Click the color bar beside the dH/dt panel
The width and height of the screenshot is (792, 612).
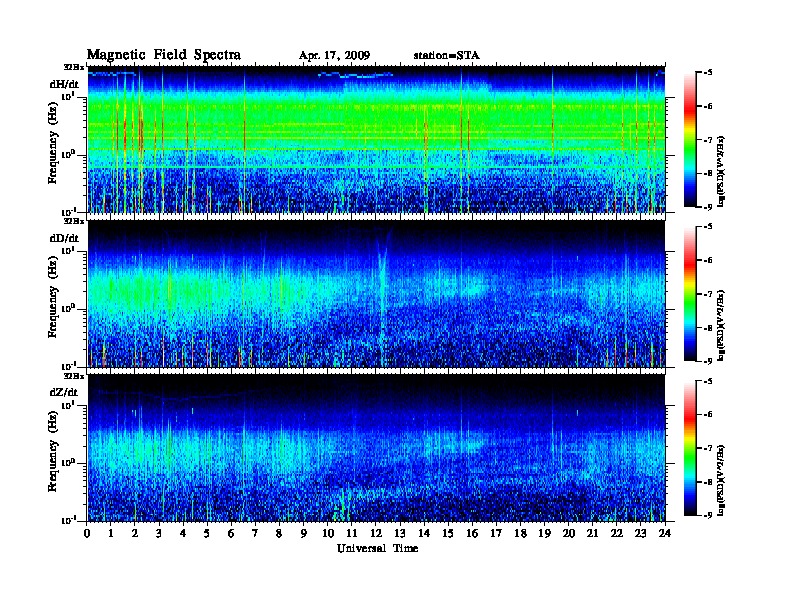tap(690, 139)
